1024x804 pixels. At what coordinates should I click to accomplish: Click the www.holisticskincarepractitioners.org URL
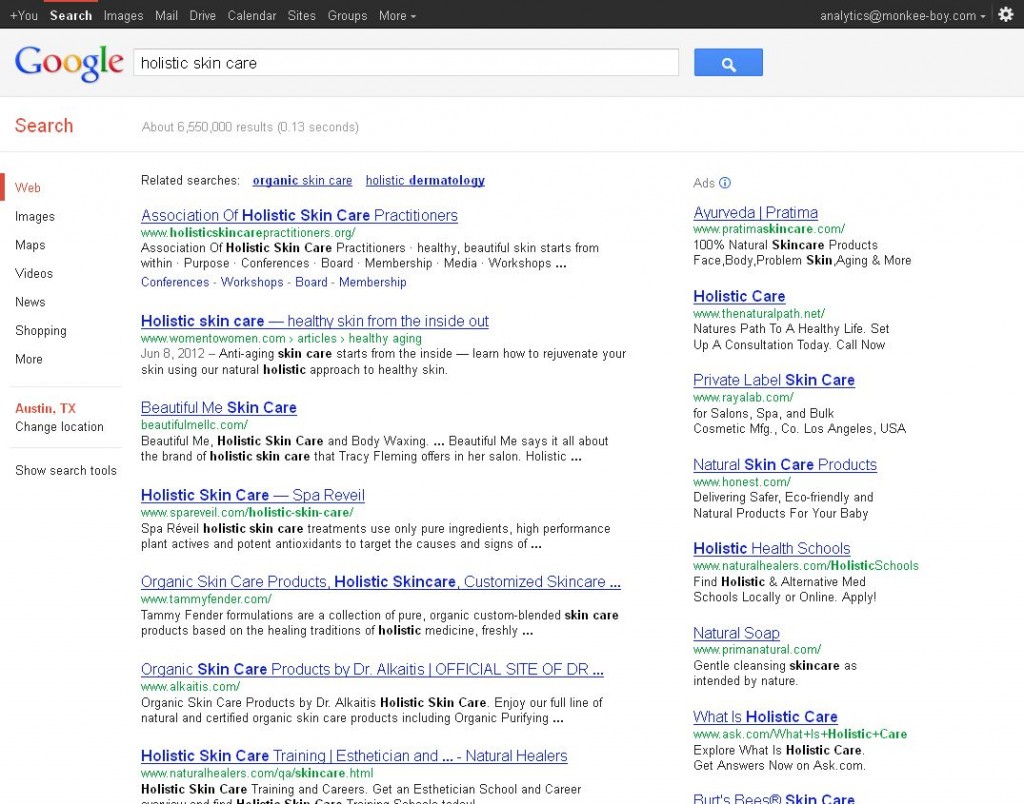pyautogui.click(x=248, y=233)
